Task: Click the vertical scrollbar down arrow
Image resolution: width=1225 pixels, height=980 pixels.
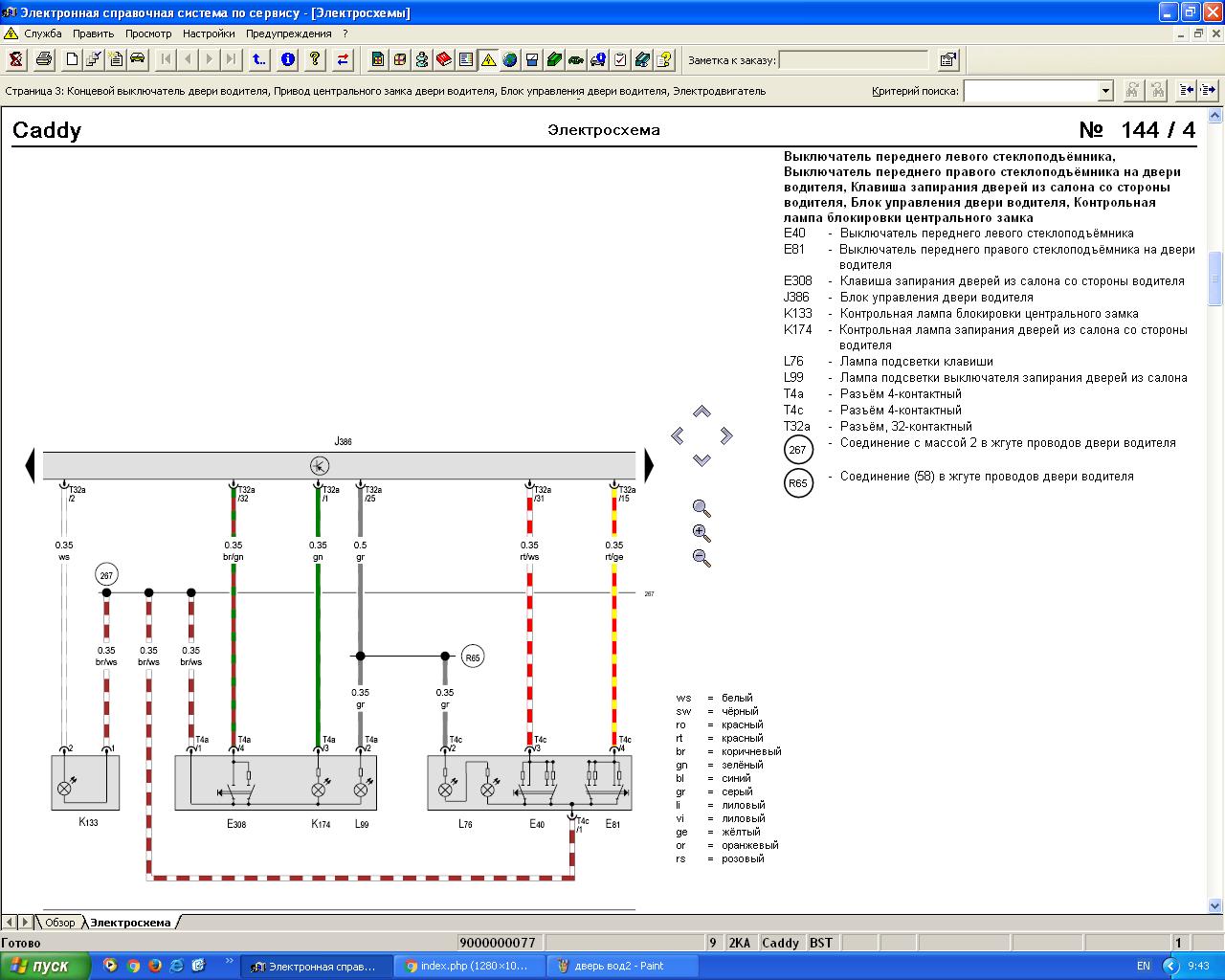Action: pyautogui.click(x=1215, y=905)
